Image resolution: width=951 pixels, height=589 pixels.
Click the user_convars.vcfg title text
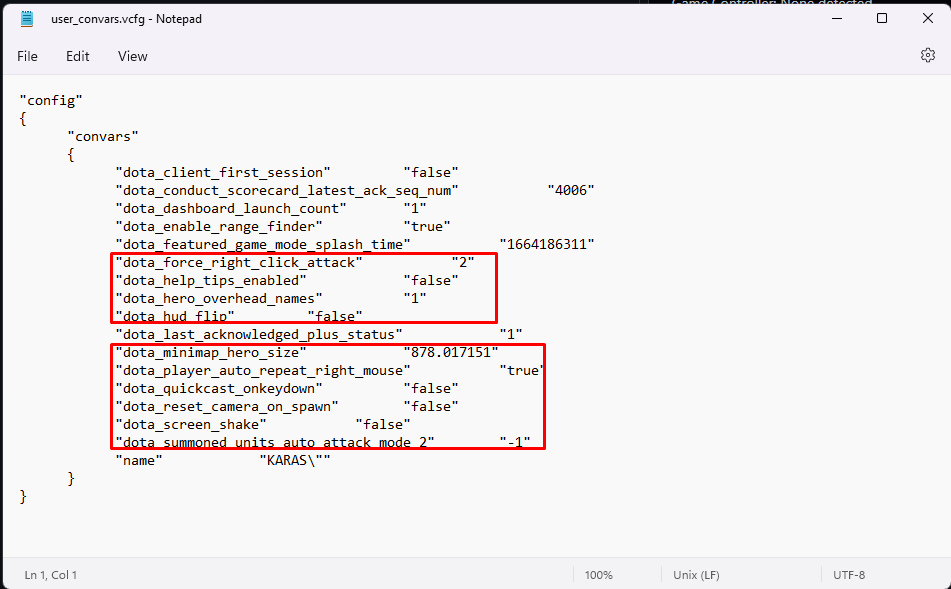click(125, 18)
